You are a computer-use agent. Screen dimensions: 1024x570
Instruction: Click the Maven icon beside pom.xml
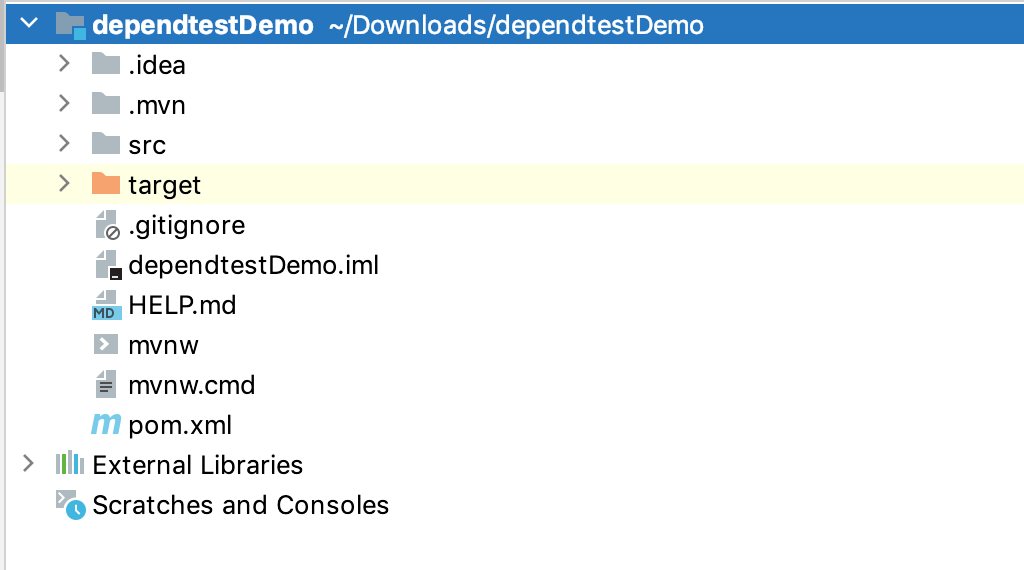point(106,425)
